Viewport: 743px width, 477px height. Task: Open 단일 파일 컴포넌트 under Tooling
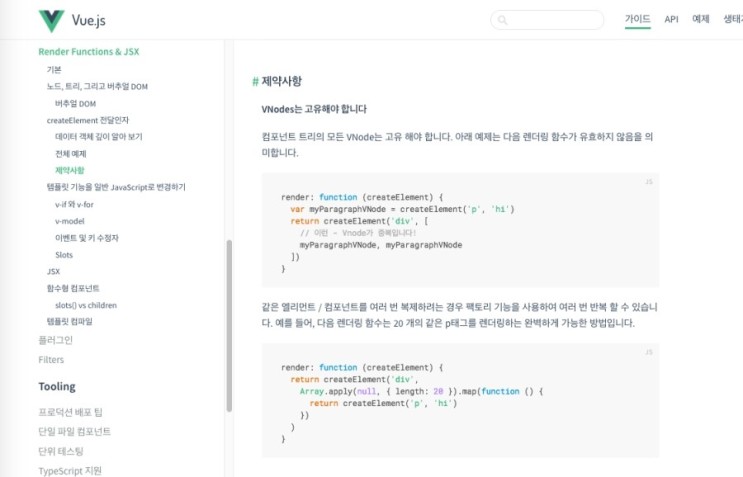pos(75,432)
